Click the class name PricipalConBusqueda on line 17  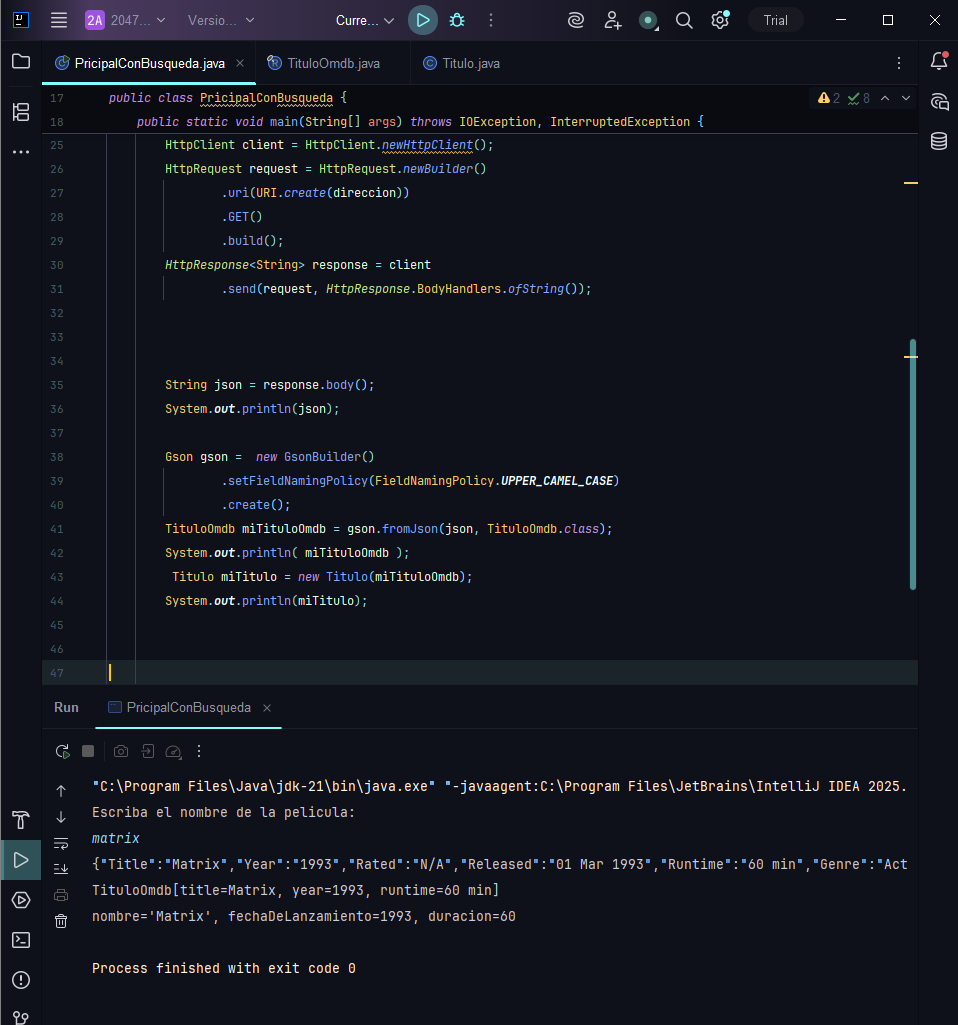pos(266,97)
